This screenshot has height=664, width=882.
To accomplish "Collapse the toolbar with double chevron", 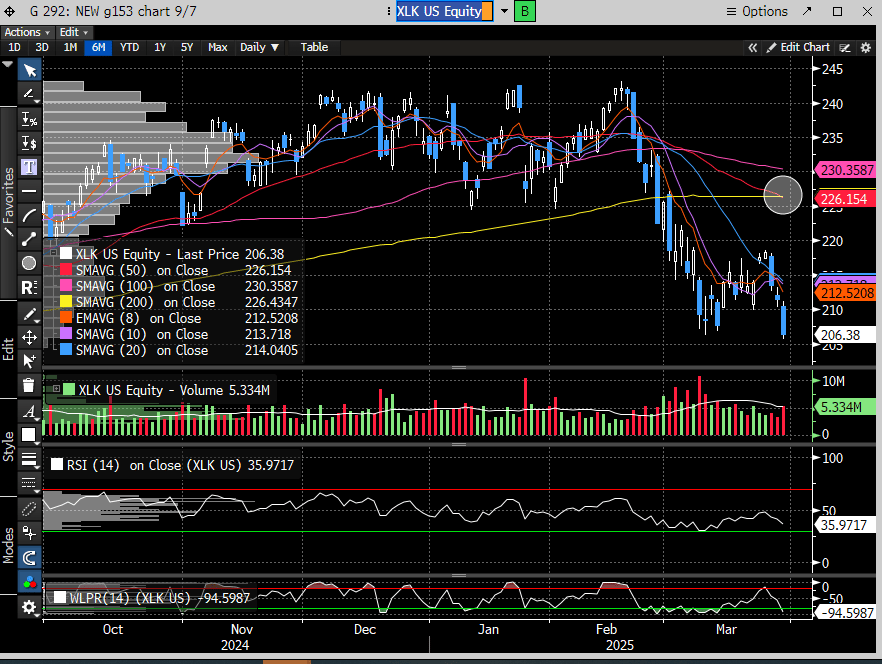I will (x=753, y=48).
